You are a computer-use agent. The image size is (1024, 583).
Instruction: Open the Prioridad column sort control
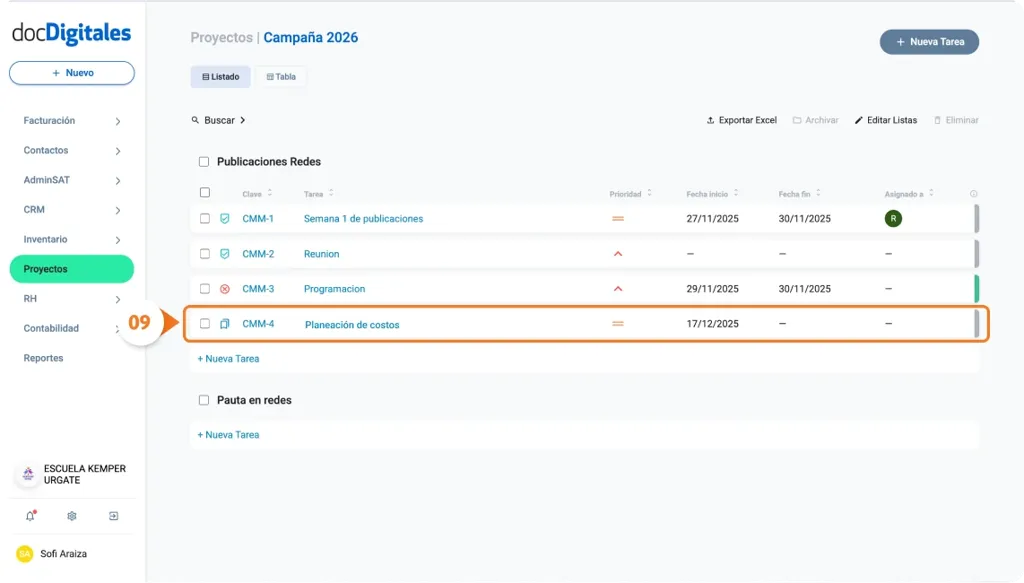click(652, 193)
